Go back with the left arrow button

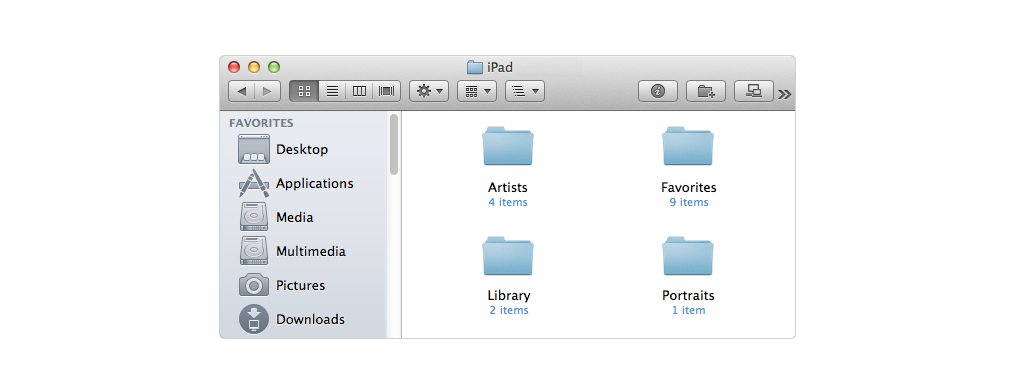point(241,91)
